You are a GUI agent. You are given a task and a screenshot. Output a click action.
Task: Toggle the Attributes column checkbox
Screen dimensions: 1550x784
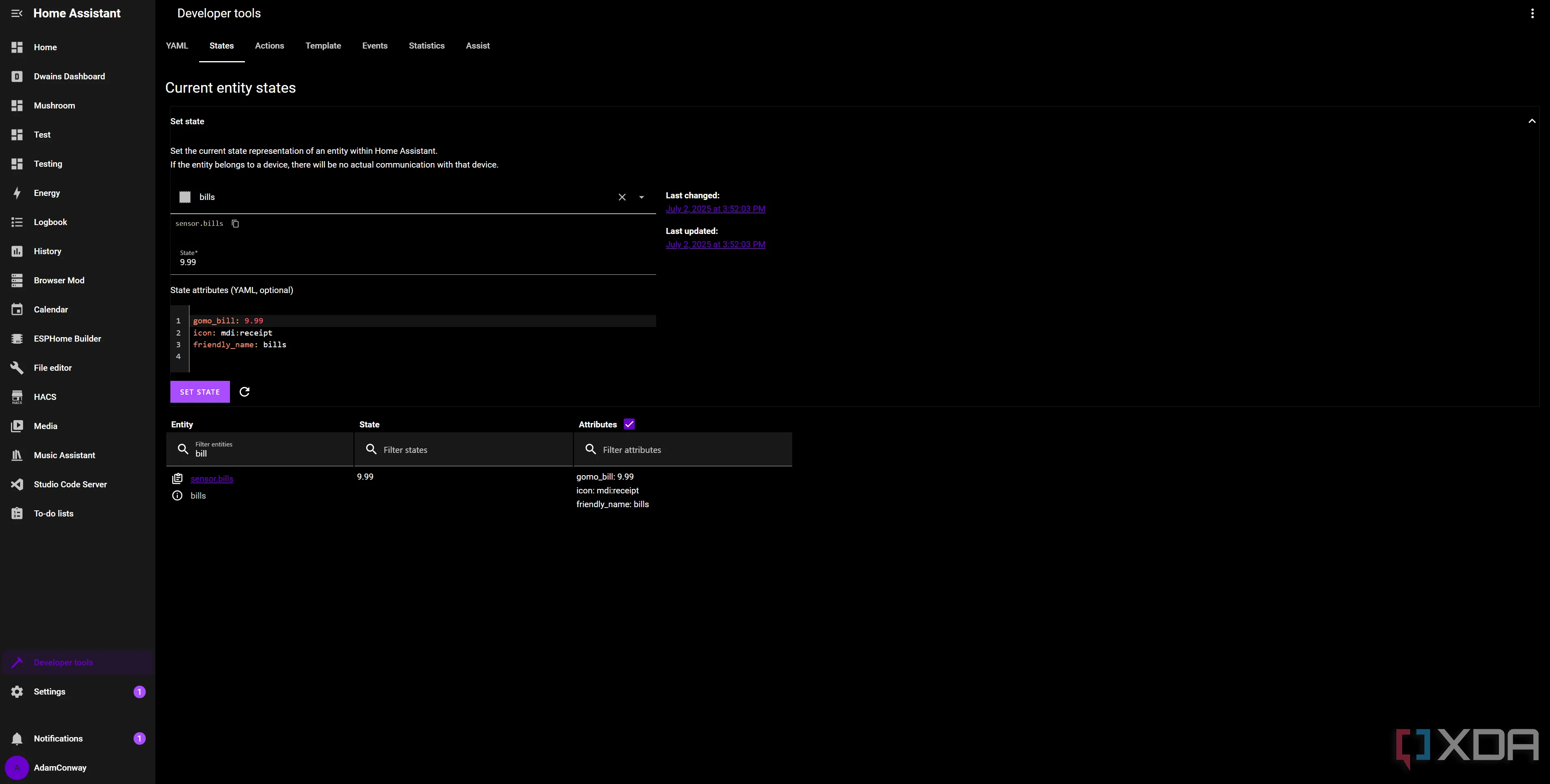point(629,424)
